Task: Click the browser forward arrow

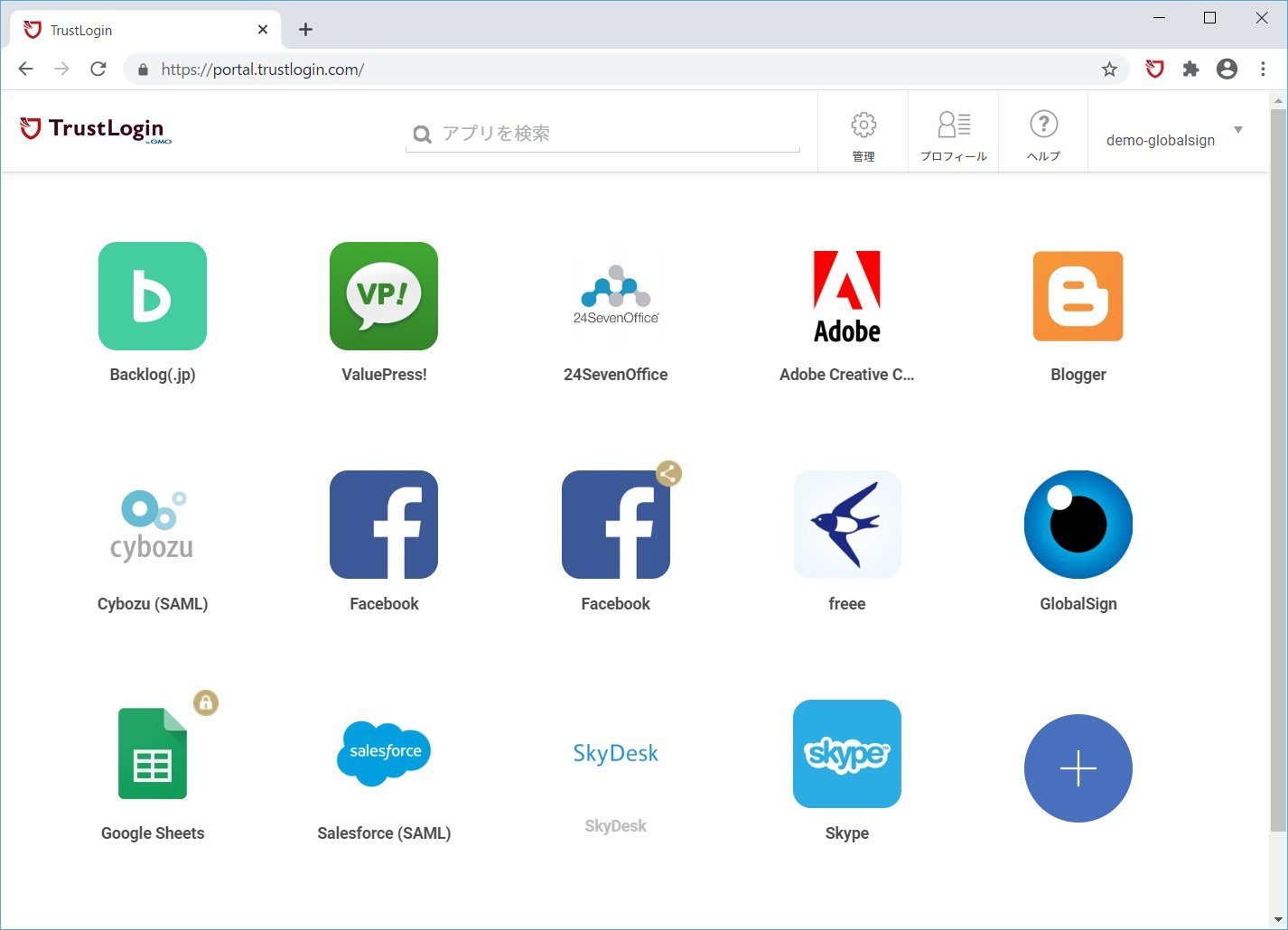Action: [x=61, y=70]
